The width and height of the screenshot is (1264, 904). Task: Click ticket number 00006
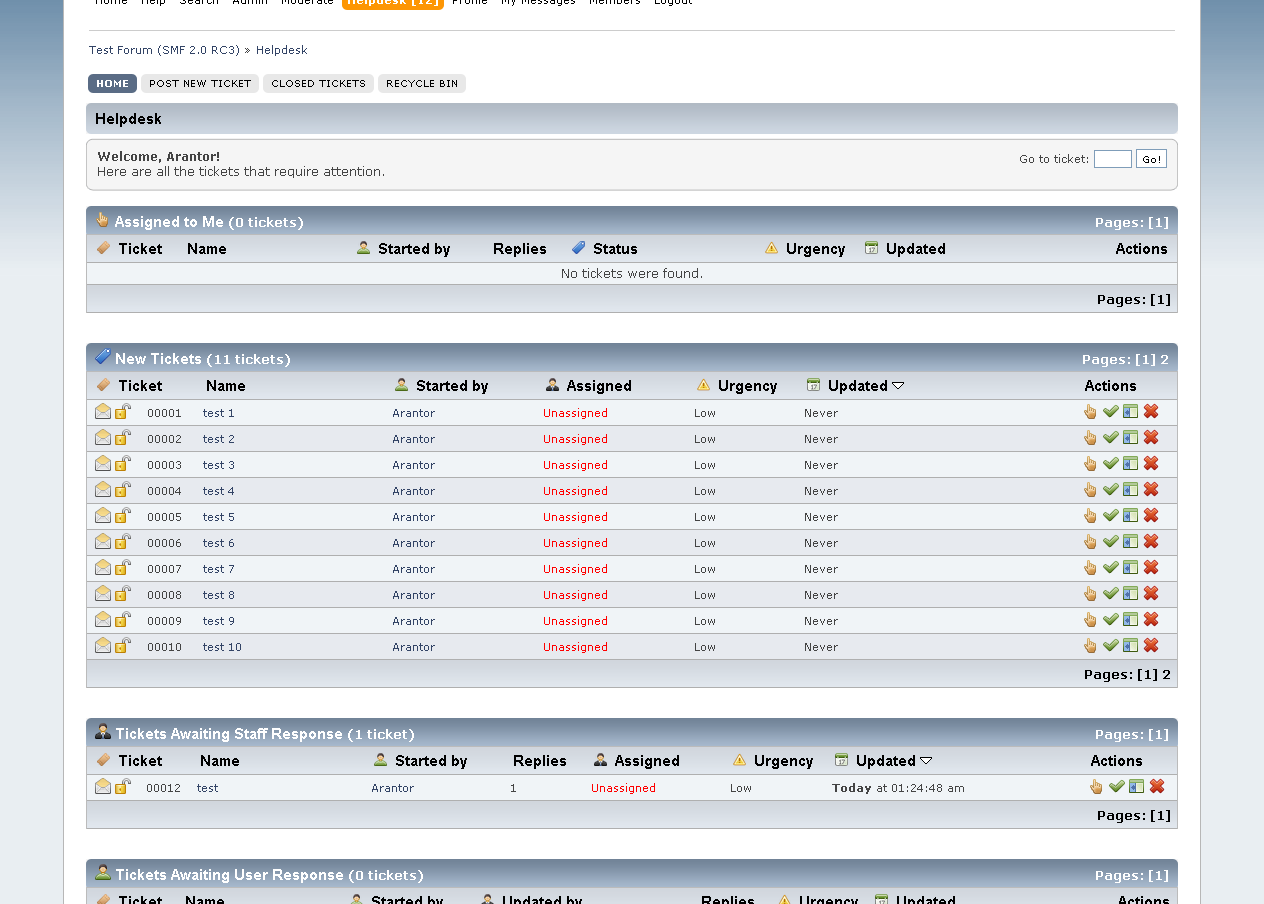pyautogui.click(x=165, y=543)
